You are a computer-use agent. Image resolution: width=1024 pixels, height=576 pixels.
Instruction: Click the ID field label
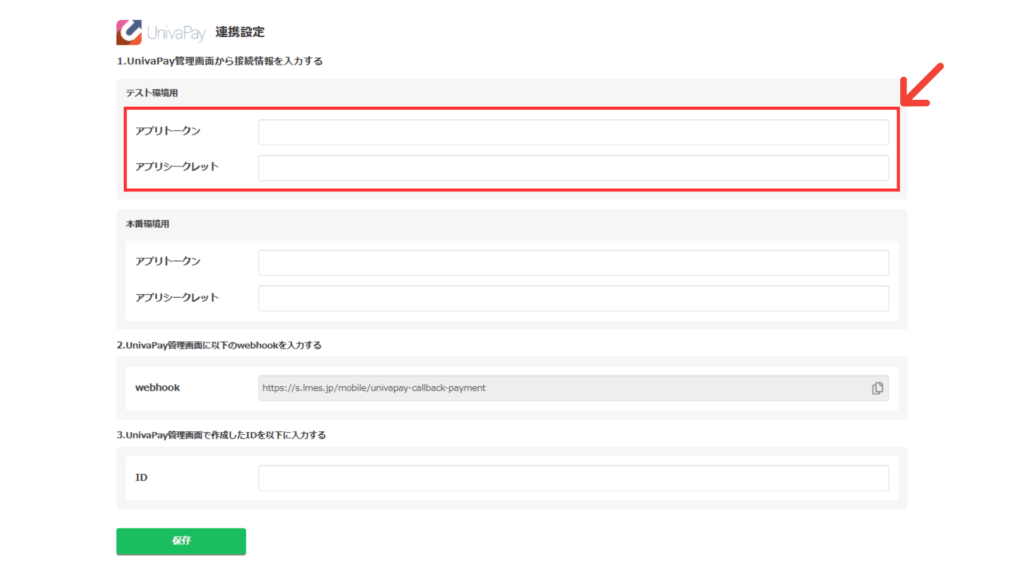(141, 478)
